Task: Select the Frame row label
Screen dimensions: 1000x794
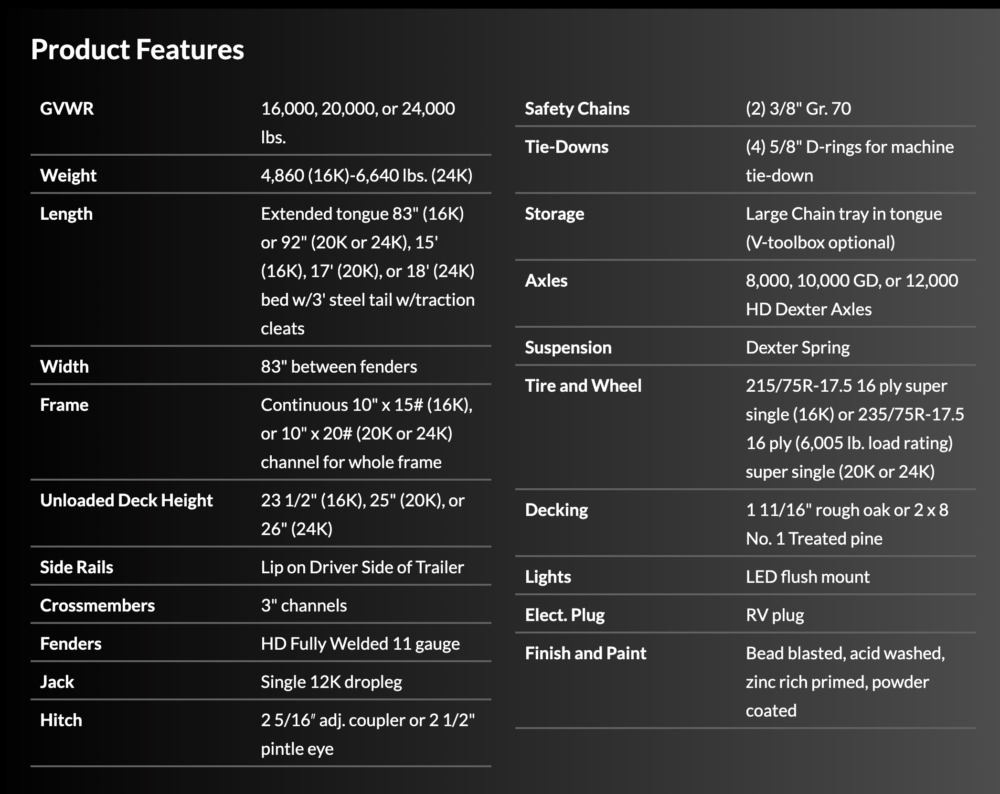Action: tap(64, 404)
